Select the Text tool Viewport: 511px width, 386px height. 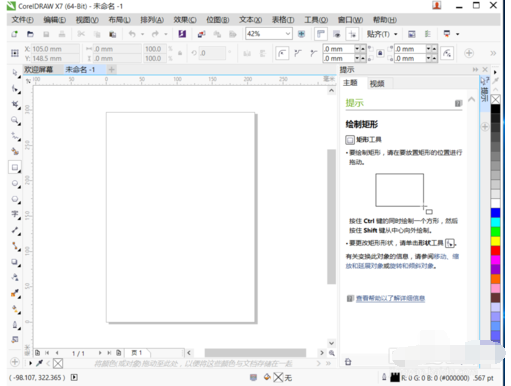tap(15, 214)
